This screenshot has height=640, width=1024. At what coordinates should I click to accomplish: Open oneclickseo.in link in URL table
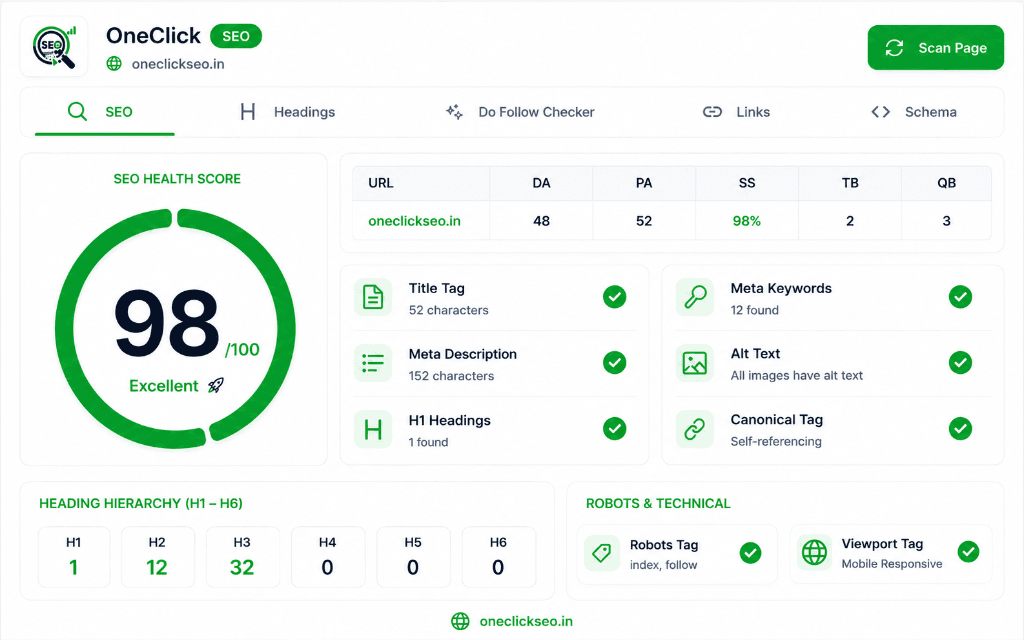[414, 221]
